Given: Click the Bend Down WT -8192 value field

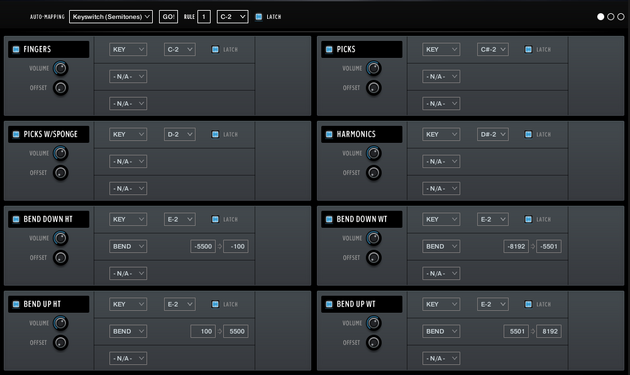Looking at the screenshot, I should click(516, 246).
